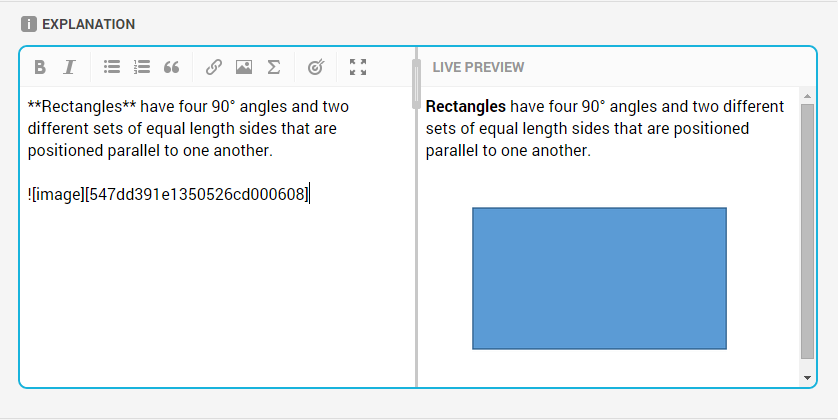The image size is (838, 420).
Task: Apply italic formatting with the I icon
Action: (x=69, y=67)
